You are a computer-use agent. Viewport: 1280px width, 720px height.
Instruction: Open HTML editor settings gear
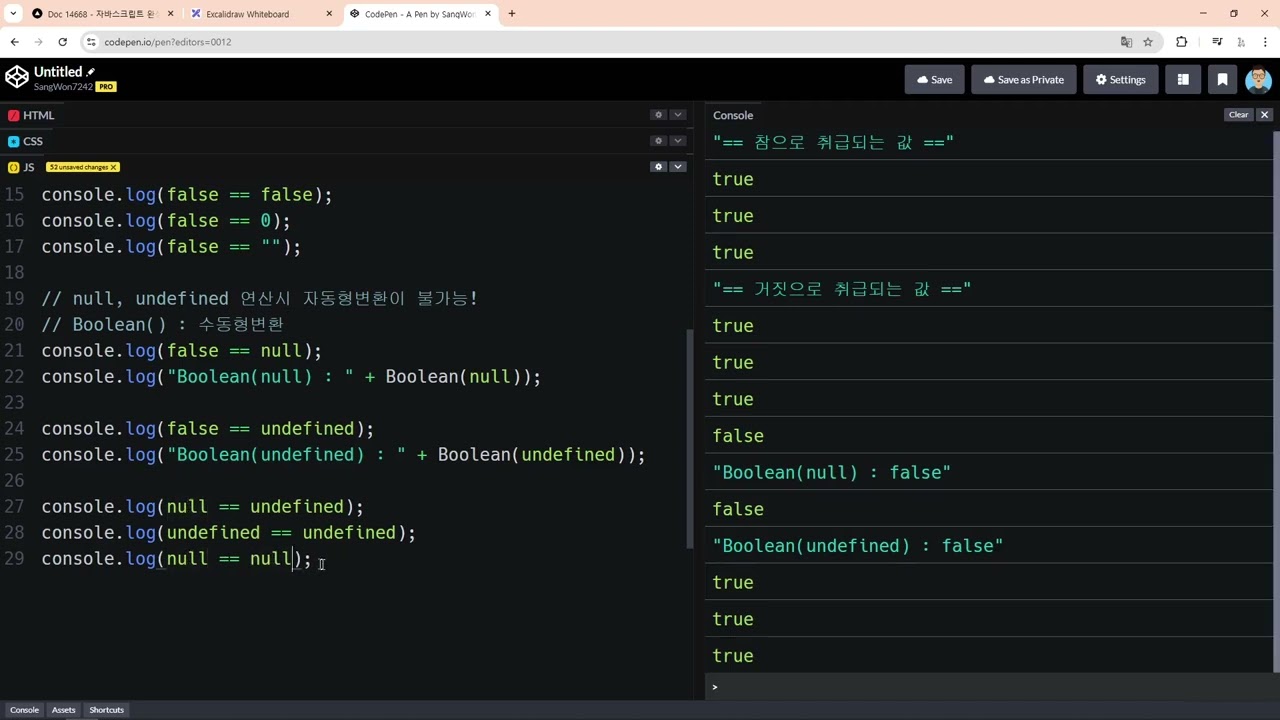click(658, 115)
